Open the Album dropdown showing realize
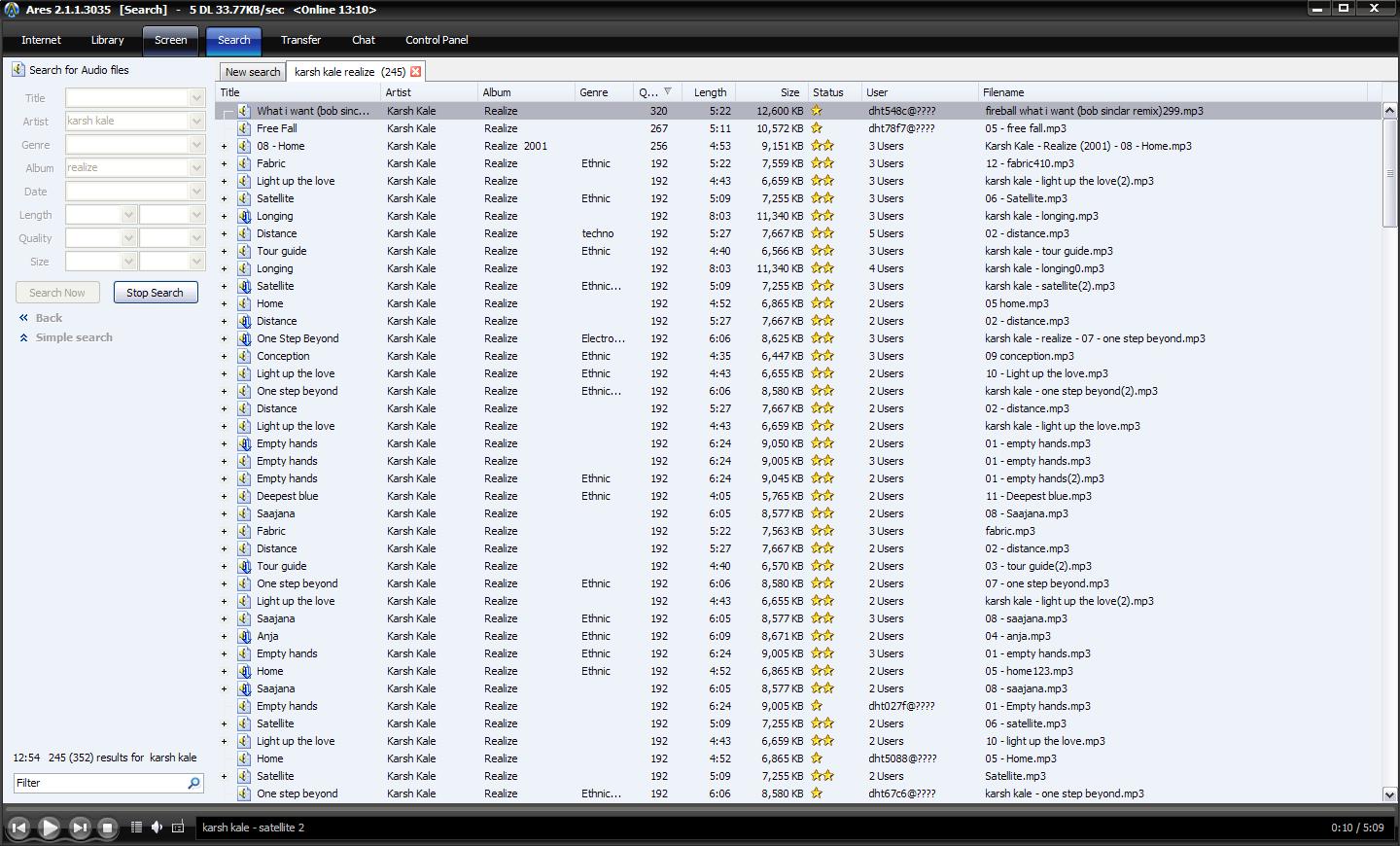1400x846 pixels. (196, 168)
